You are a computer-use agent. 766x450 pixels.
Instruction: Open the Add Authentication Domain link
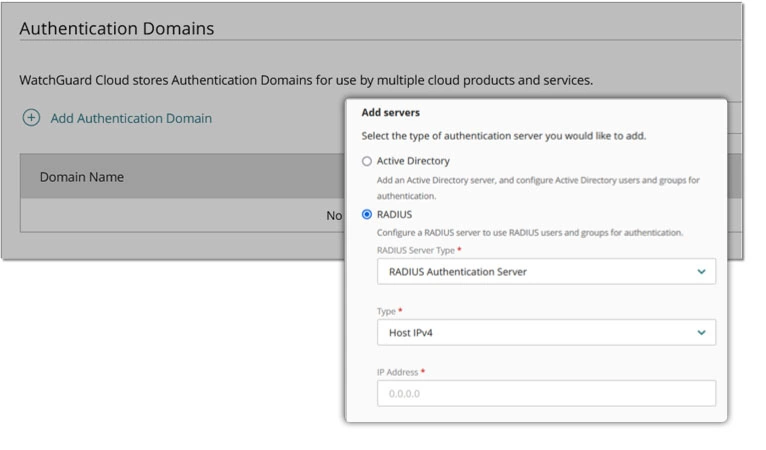131,118
